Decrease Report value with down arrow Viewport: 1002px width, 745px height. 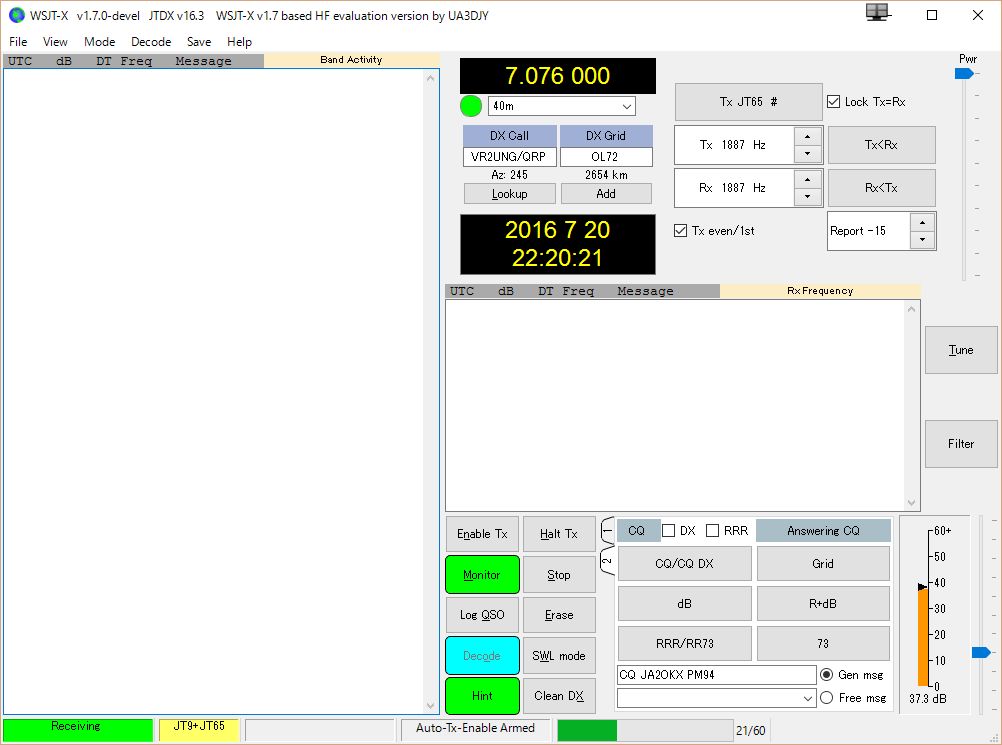coord(922,240)
